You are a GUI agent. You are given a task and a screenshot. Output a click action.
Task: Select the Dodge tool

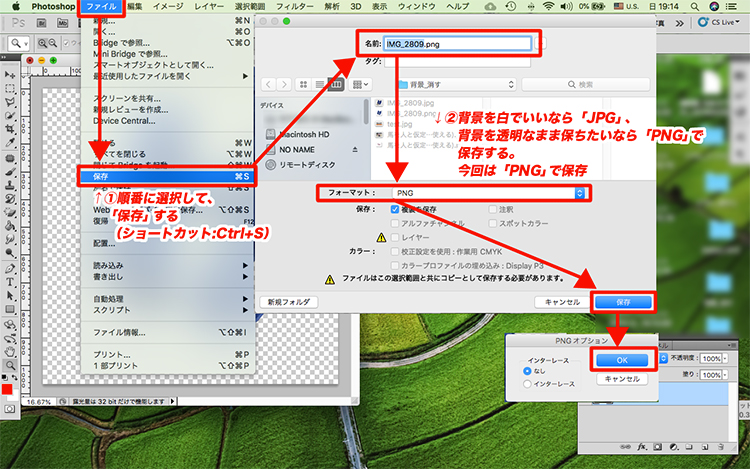pyautogui.click(x=10, y=252)
